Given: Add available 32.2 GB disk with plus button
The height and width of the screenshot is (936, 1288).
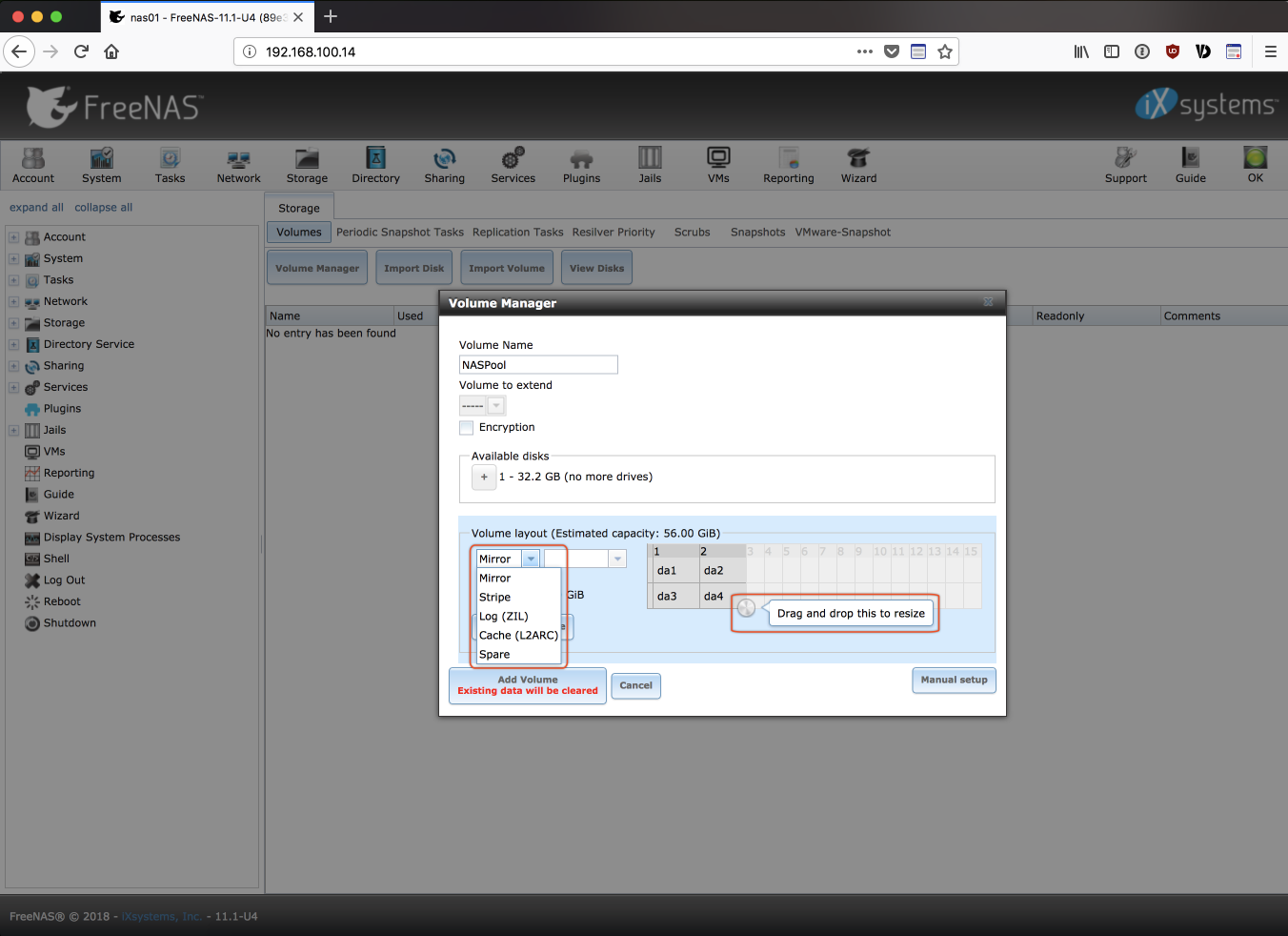Looking at the screenshot, I should pyautogui.click(x=484, y=478).
